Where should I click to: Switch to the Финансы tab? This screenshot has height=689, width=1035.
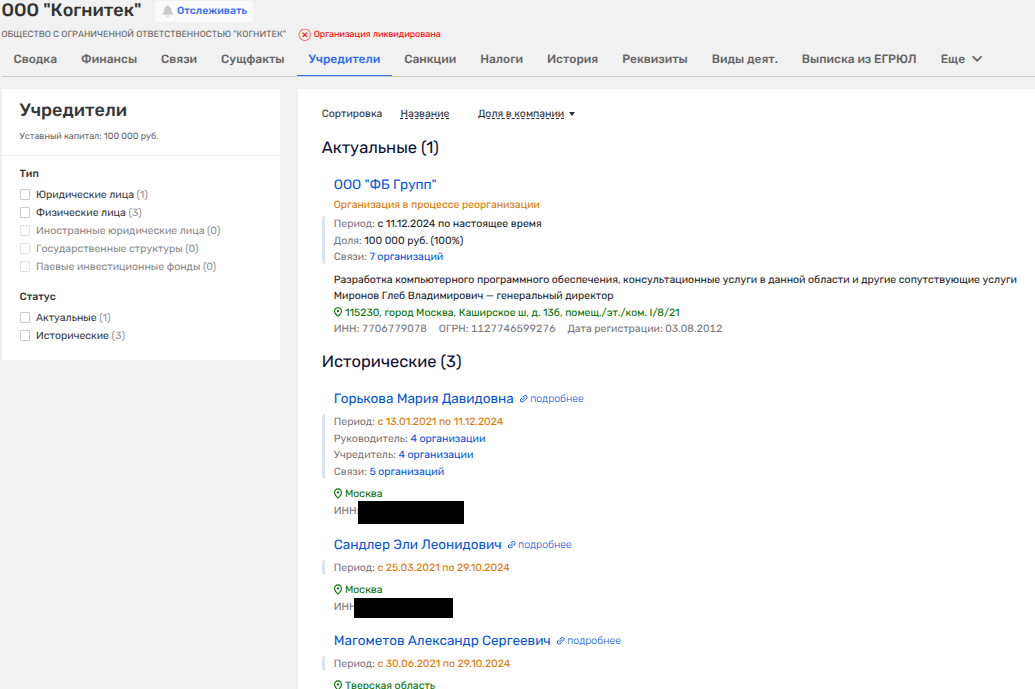(x=109, y=59)
